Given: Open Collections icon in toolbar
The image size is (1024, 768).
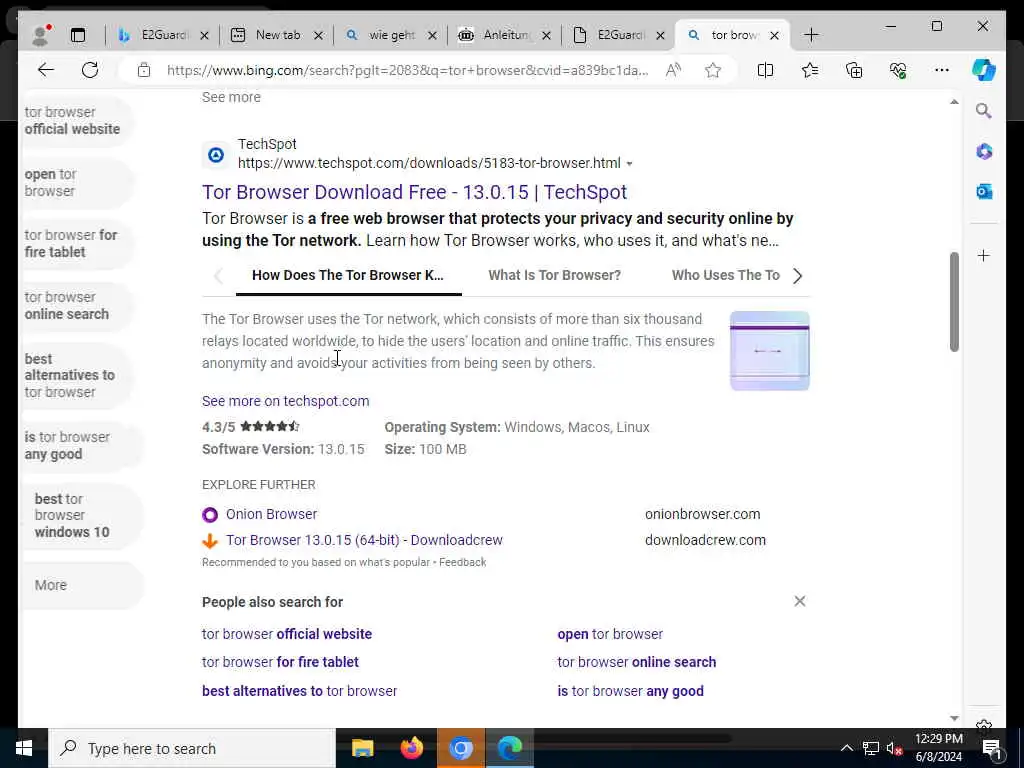Looking at the screenshot, I should 854,70.
